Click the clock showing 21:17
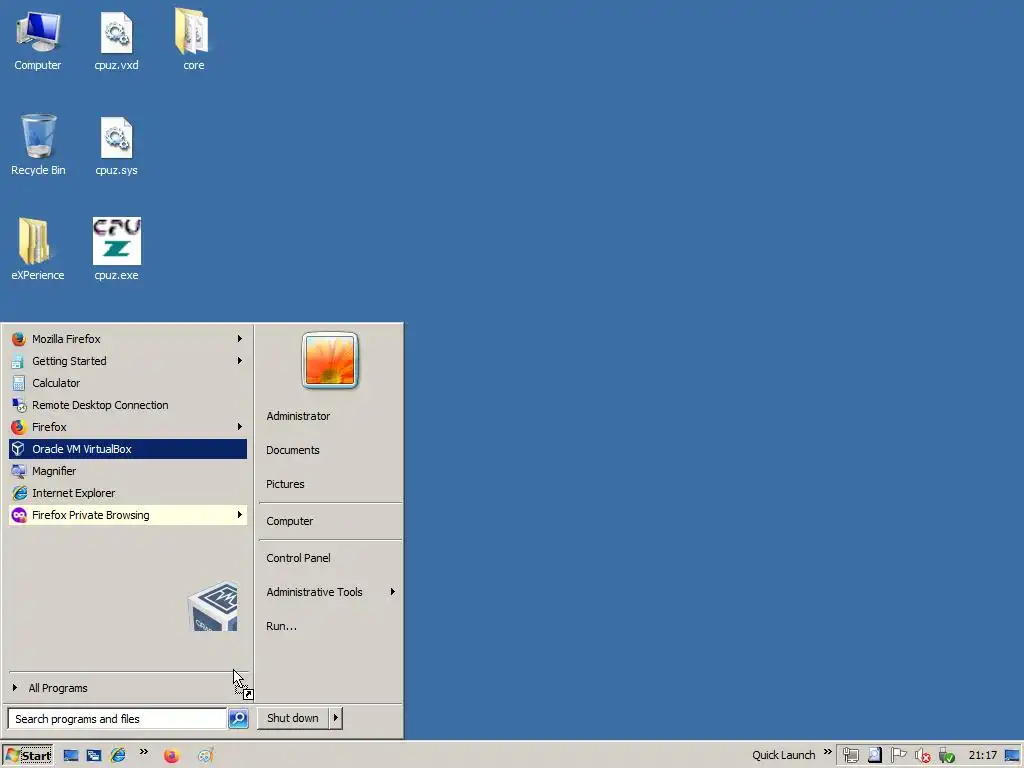The image size is (1024, 768). coord(983,756)
